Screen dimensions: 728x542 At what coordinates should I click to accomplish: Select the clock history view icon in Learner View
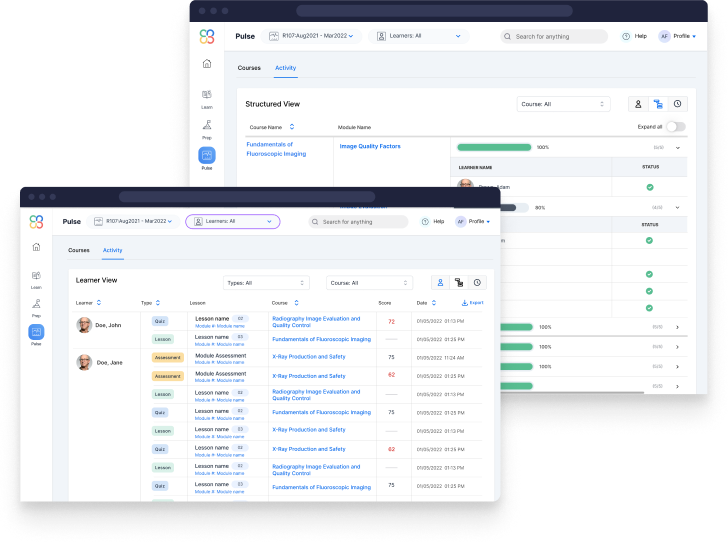point(477,283)
